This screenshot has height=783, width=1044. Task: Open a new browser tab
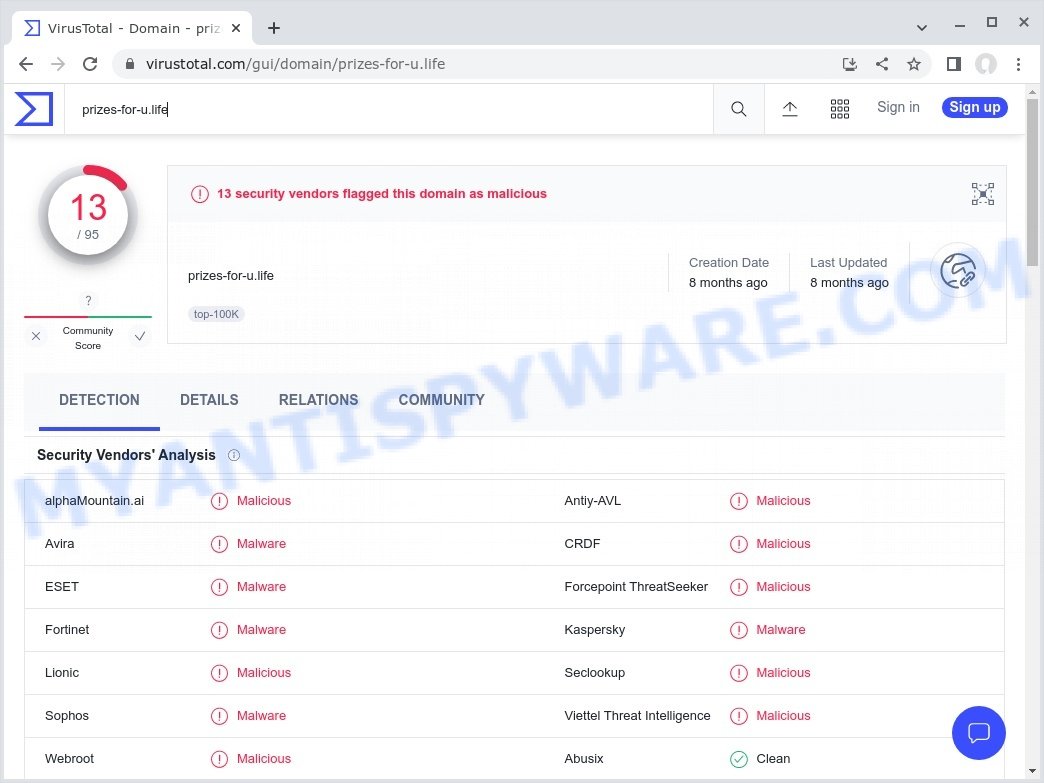click(x=274, y=28)
